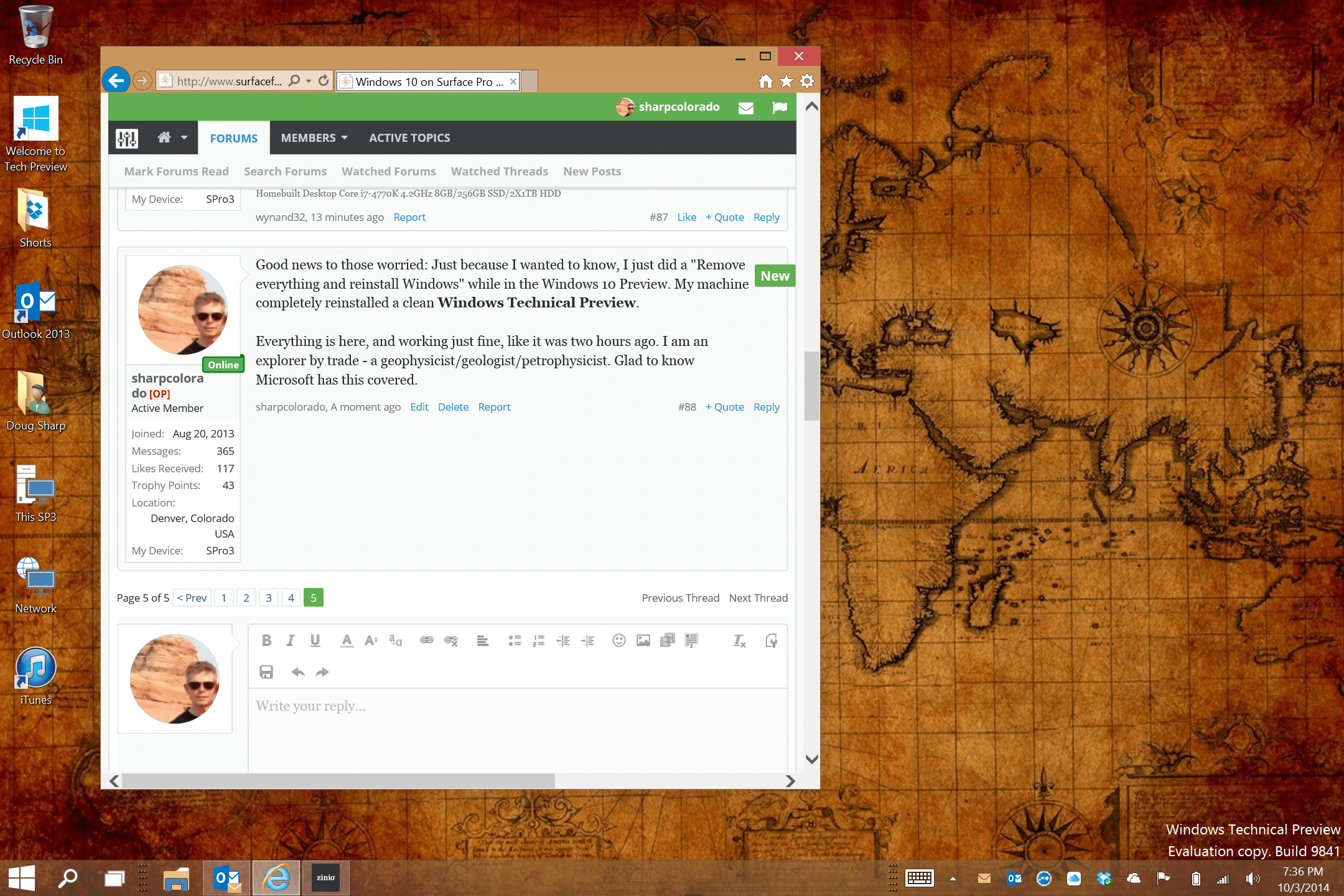Click the insert image icon
1344x896 pixels.
point(643,640)
